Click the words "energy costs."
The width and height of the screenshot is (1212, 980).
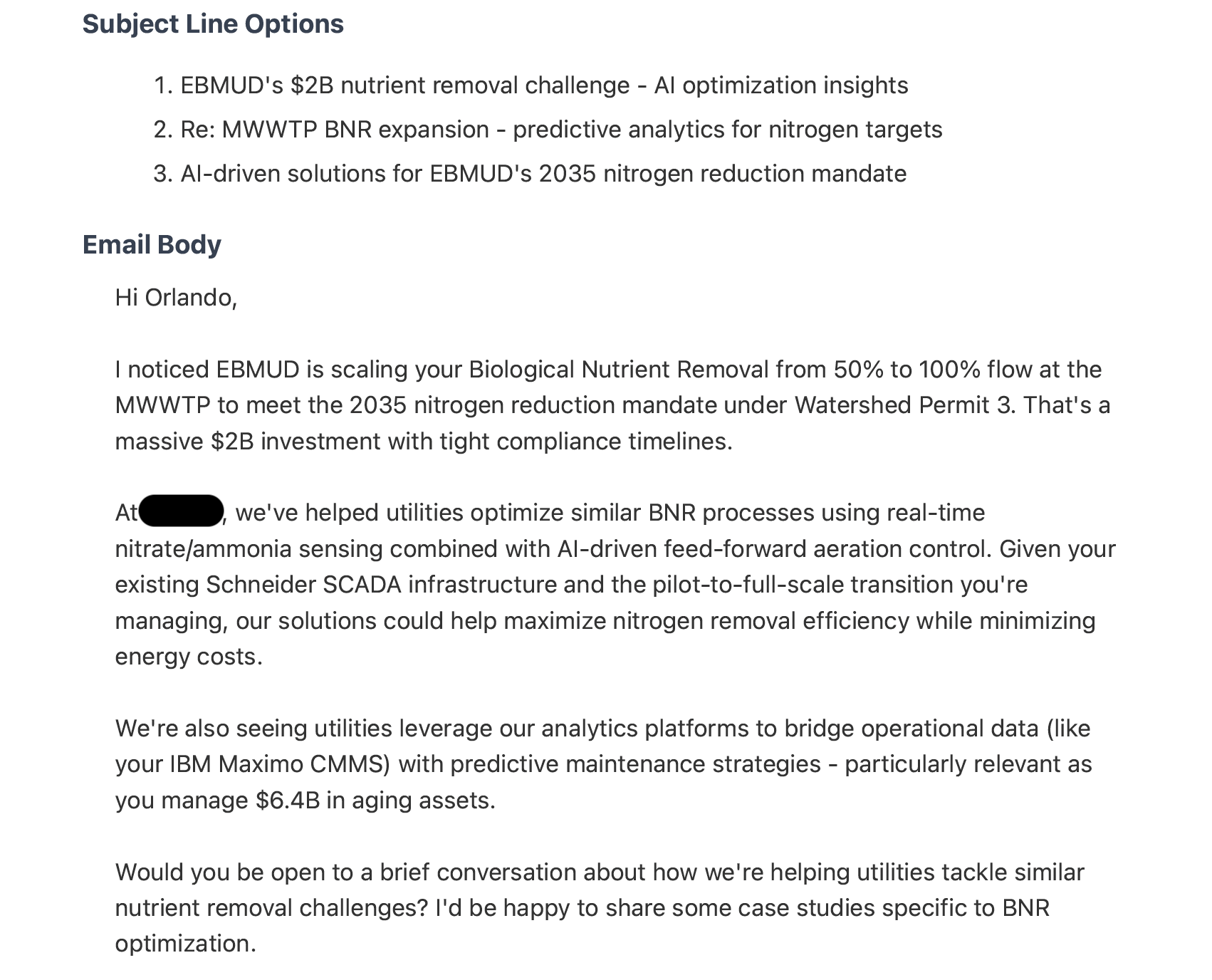[189, 657]
